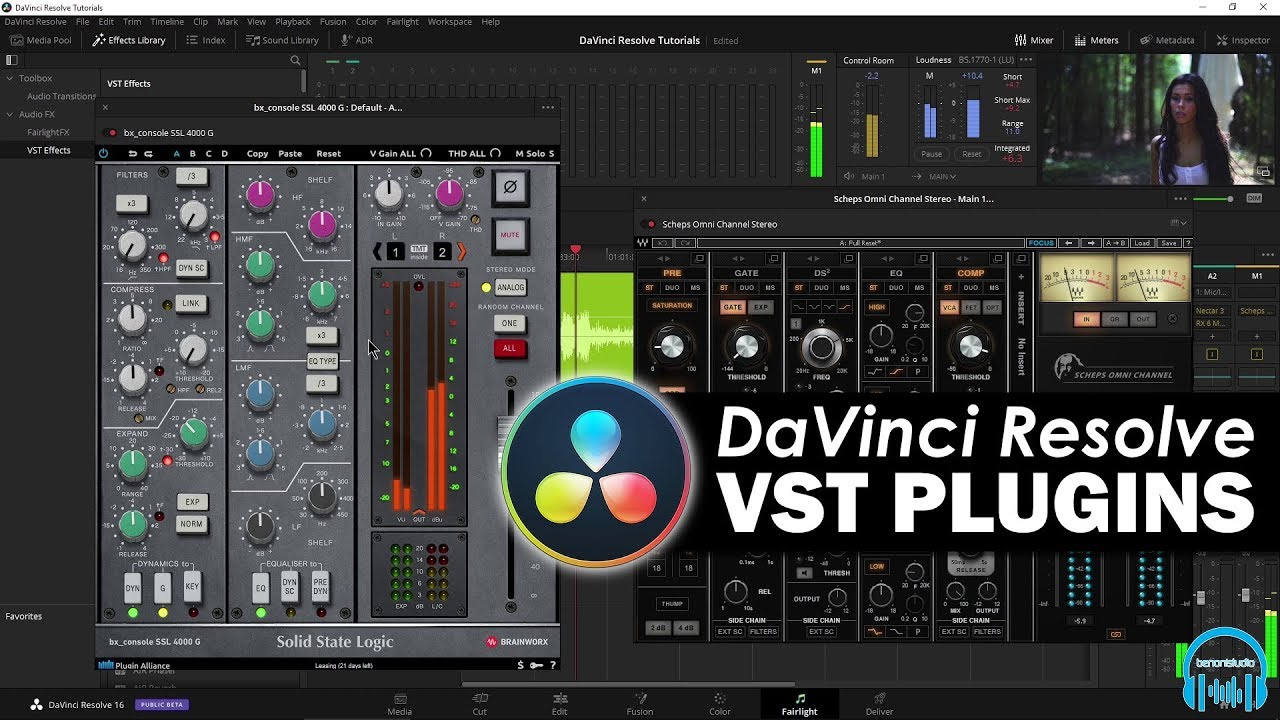Screen dimensions: 1280x720
Task: Open the Playback menu
Action: pyautogui.click(x=293, y=21)
